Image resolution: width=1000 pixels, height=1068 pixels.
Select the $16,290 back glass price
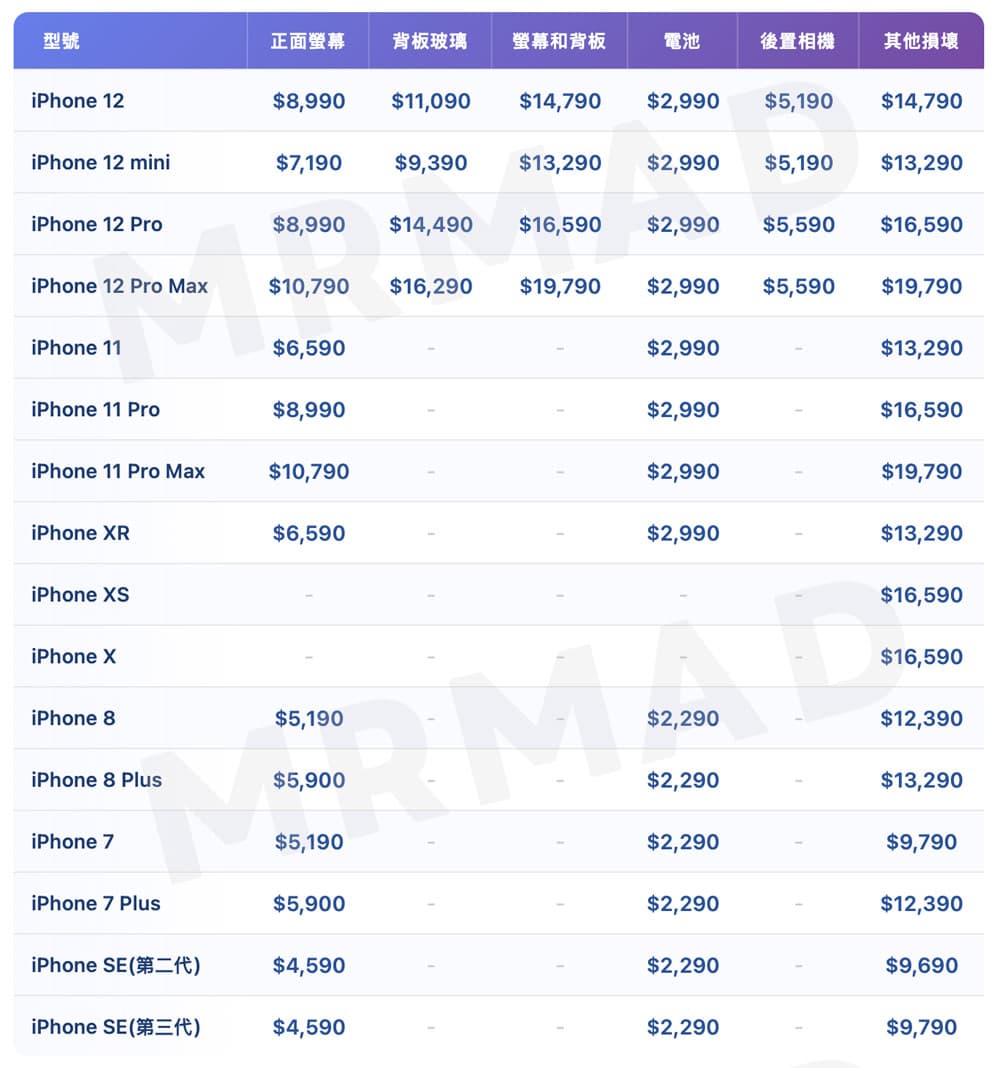pyautogui.click(x=431, y=287)
